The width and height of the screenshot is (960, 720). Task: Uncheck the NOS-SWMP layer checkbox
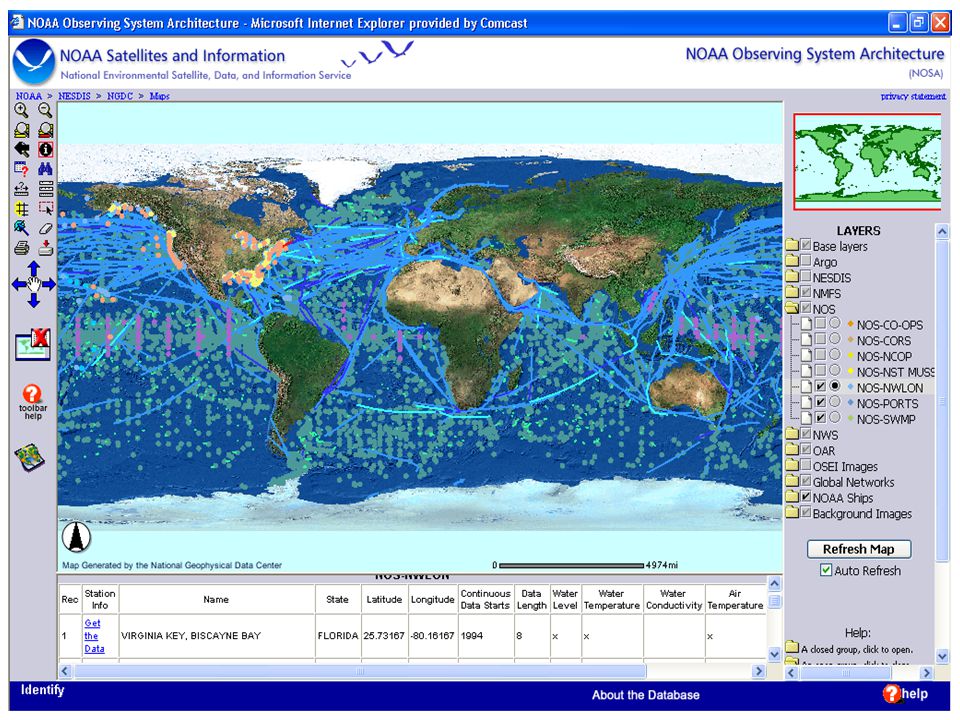point(820,418)
